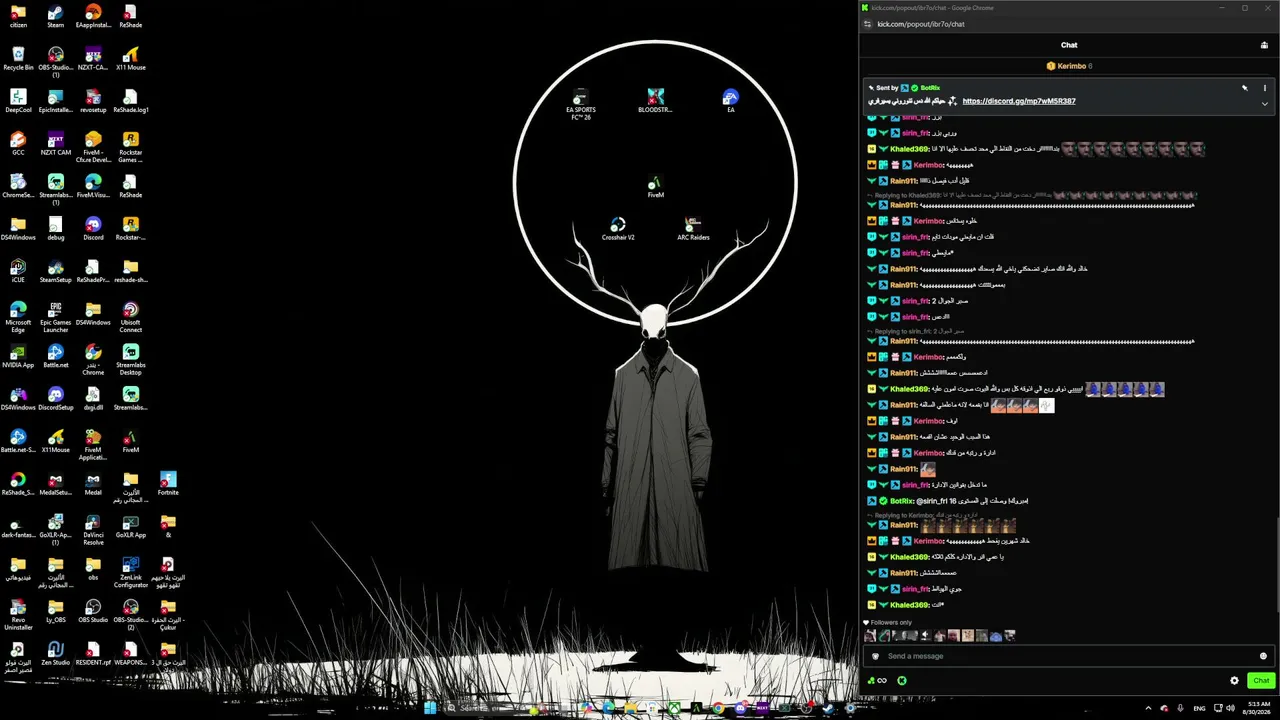Open Epic Games Launcher shortcut
Screen dimensions: 1280x720
point(55,317)
